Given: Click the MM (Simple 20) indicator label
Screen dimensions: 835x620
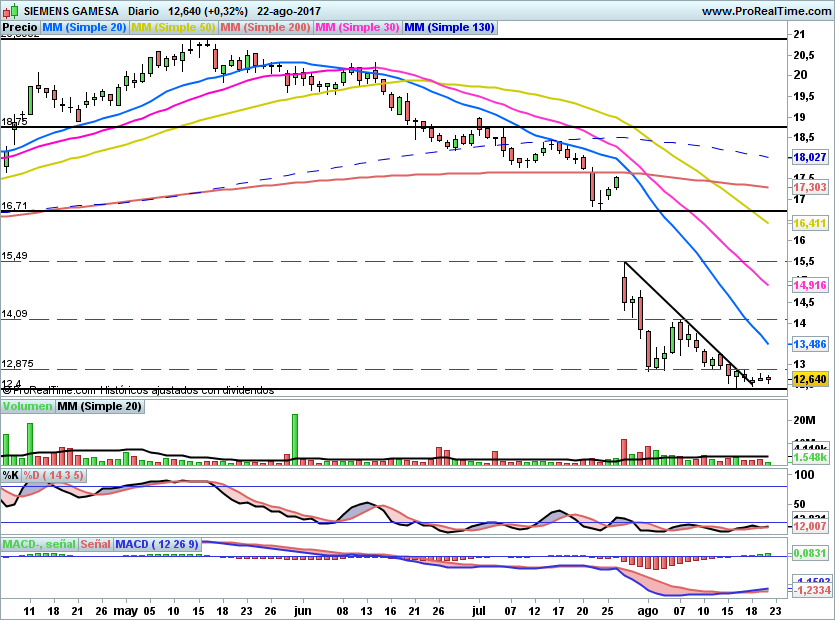Looking at the screenshot, I should pyautogui.click(x=85, y=28).
